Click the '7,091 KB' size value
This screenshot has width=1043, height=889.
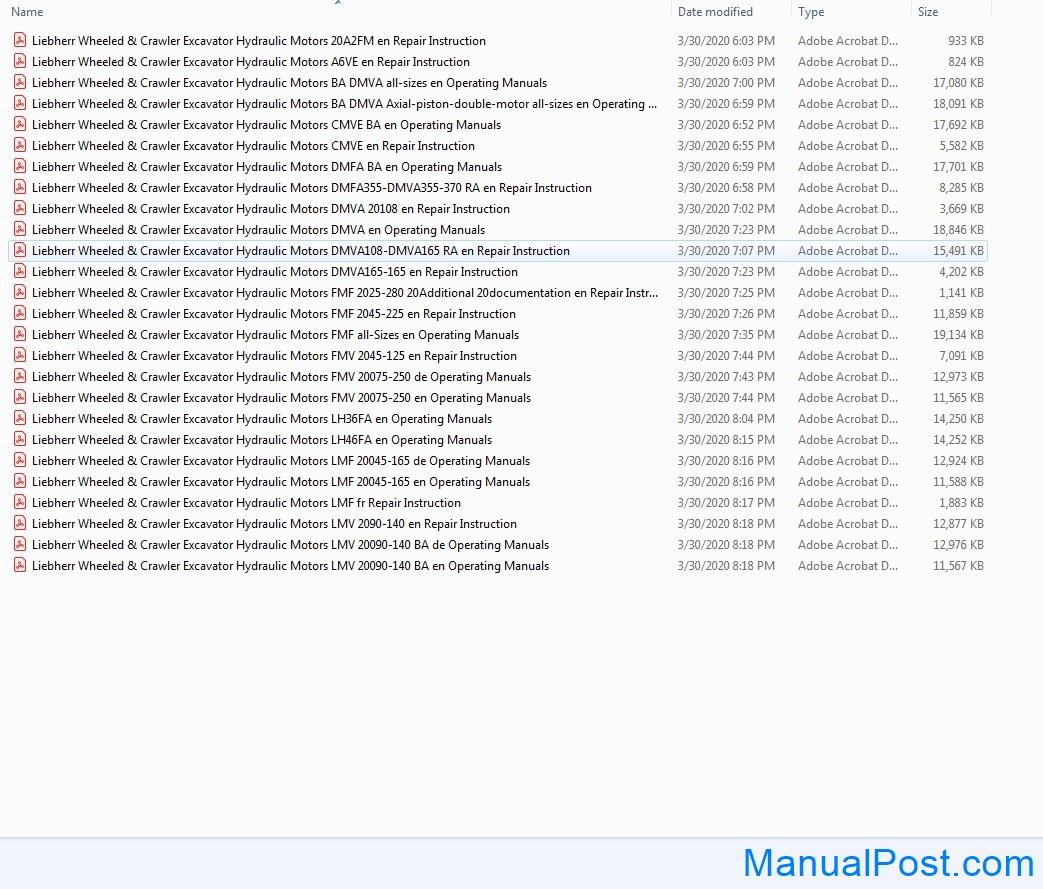[961, 356]
